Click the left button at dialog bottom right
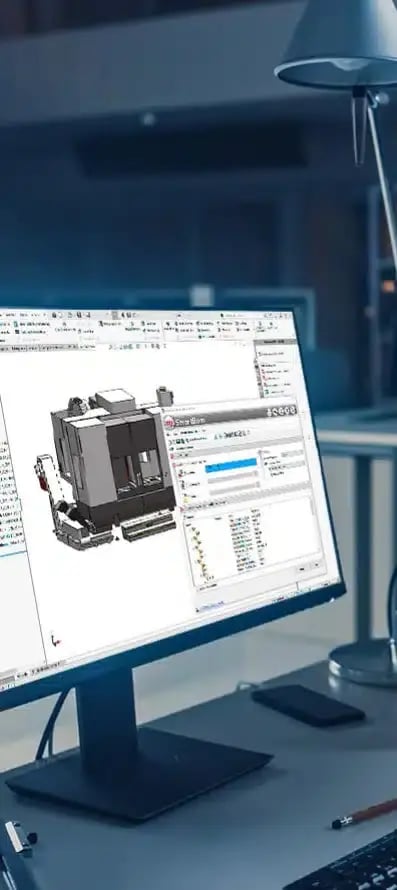Viewport: 397px width, 890px height. coord(302,568)
